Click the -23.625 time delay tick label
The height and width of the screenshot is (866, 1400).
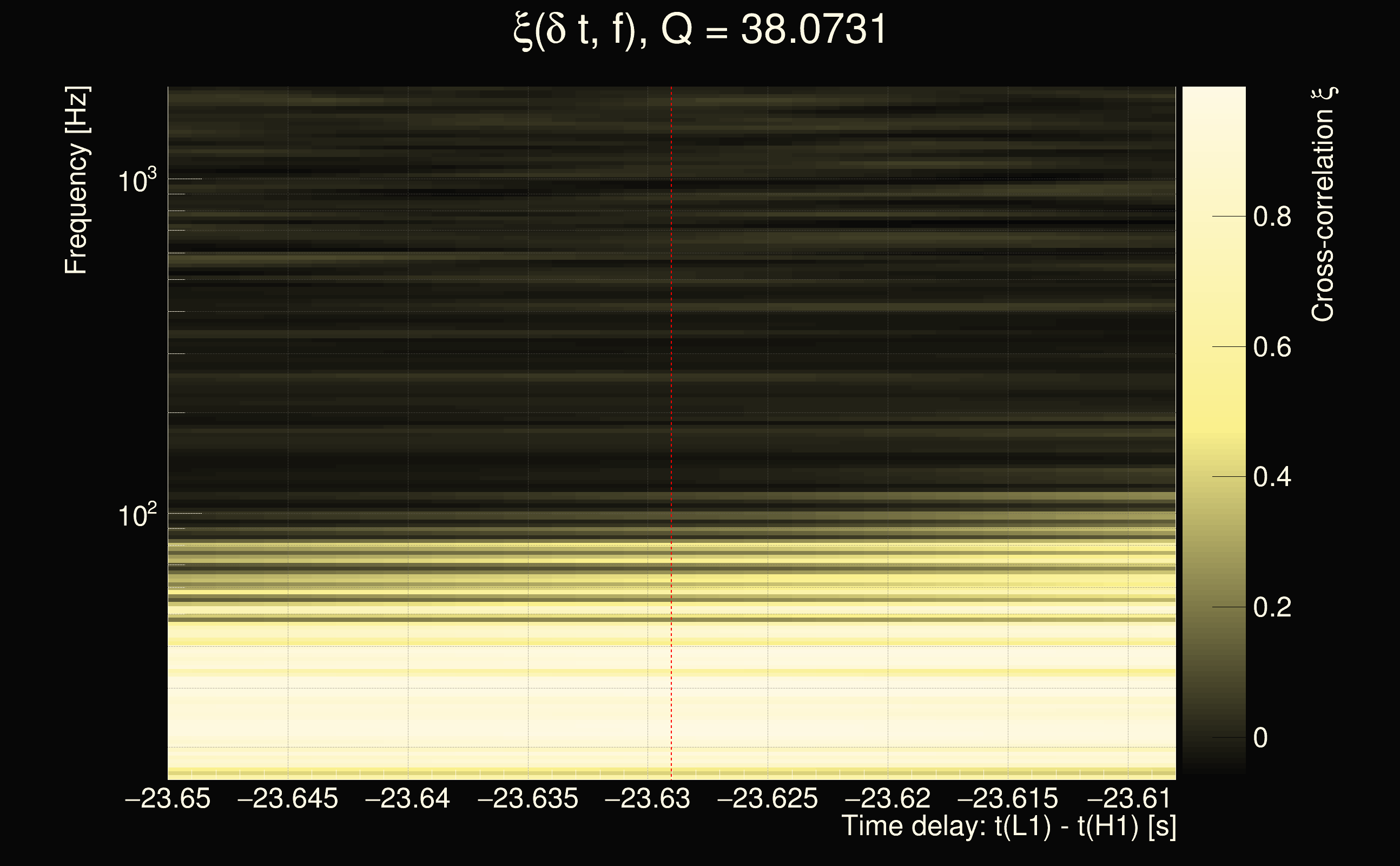[768, 798]
